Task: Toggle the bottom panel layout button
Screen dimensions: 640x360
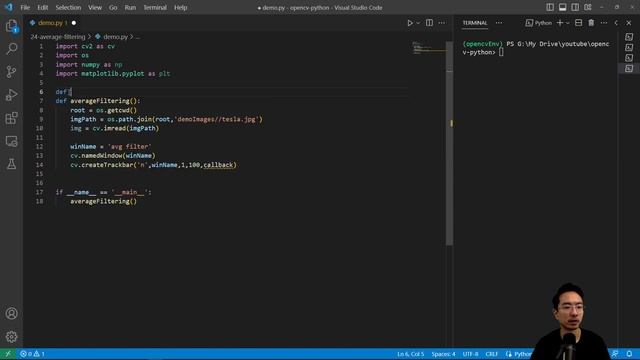Action: coord(562,7)
